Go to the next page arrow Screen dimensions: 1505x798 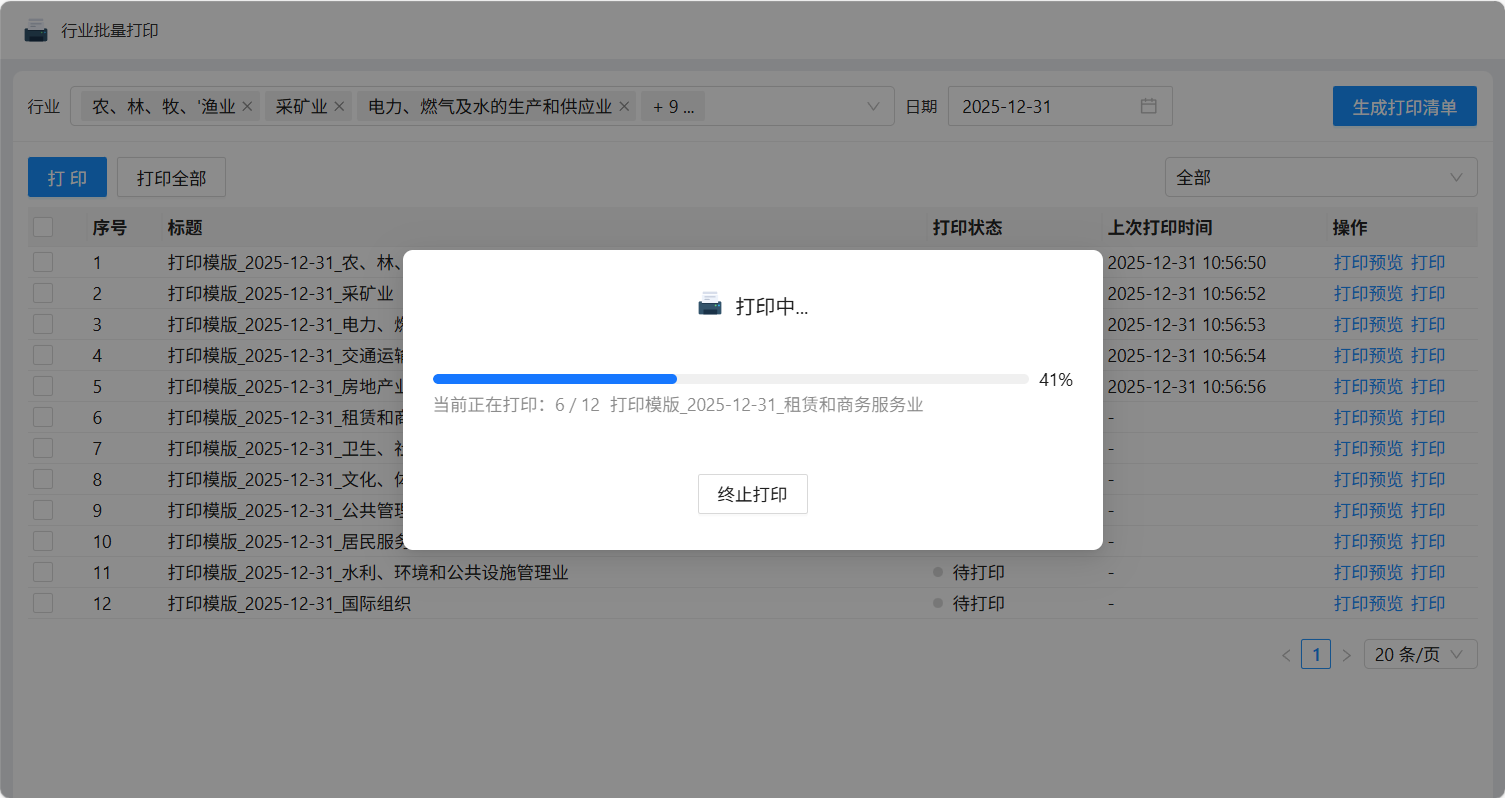(x=1346, y=656)
